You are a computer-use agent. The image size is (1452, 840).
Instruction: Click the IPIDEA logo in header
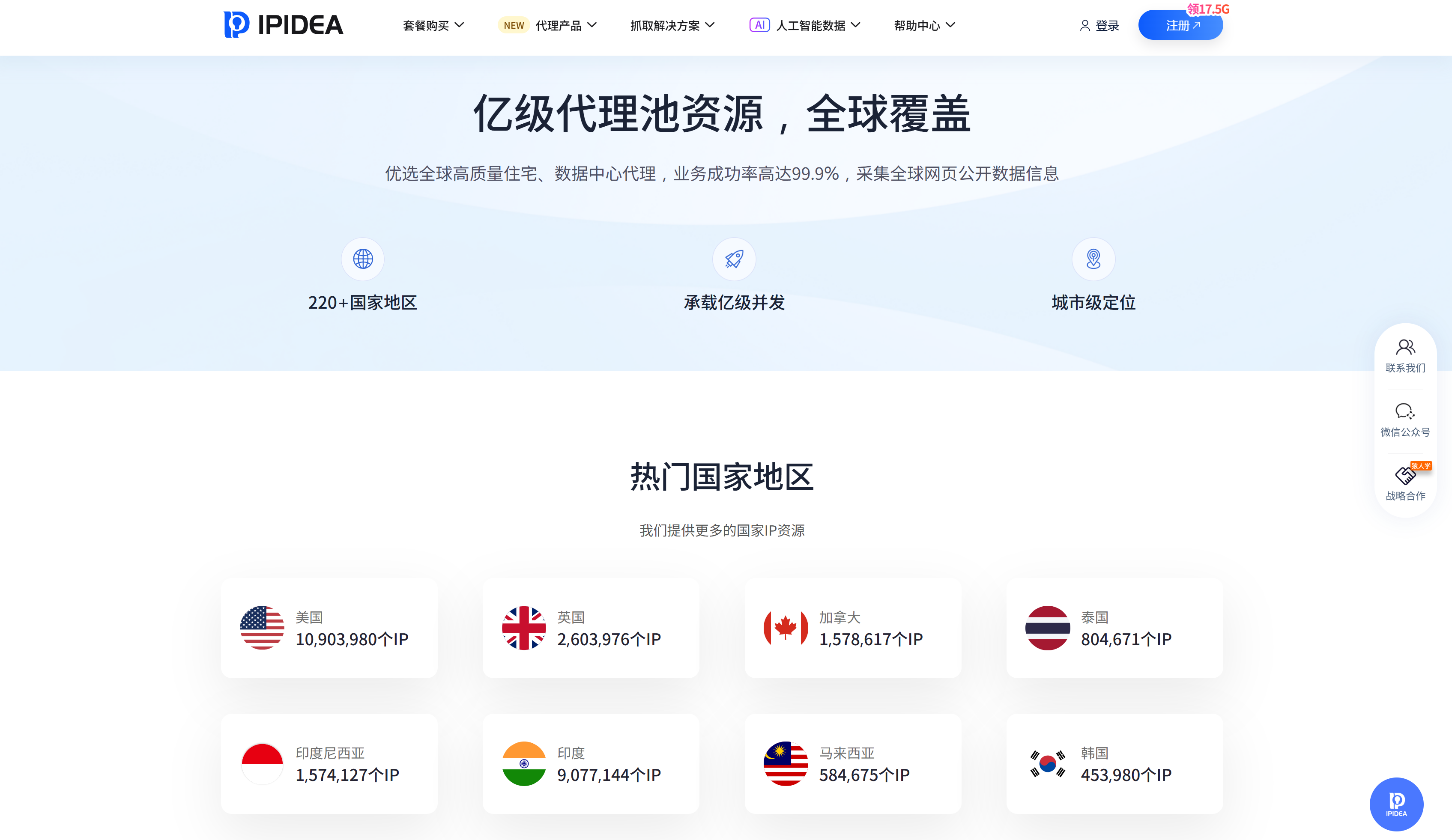click(x=283, y=25)
